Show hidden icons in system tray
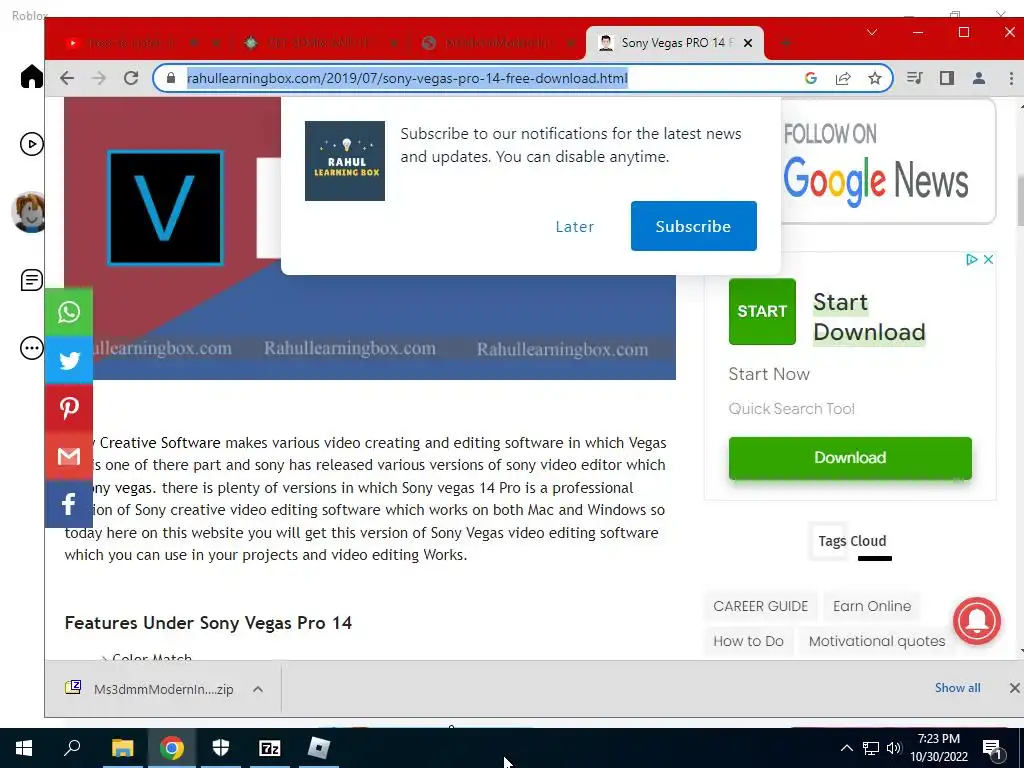1024x768 pixels. pyautogui.click(x=846, y=748)
